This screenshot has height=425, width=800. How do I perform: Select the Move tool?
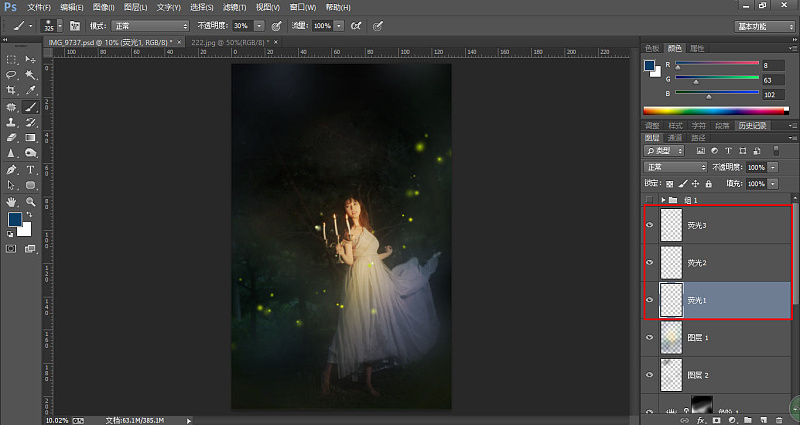click(x=31, y=60)
